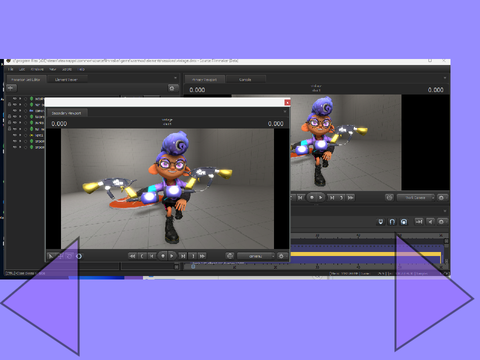Viewport: 480px width, 360px height.
Task: Open secondary viewport camera dropdown
Action: click(256, 256)
